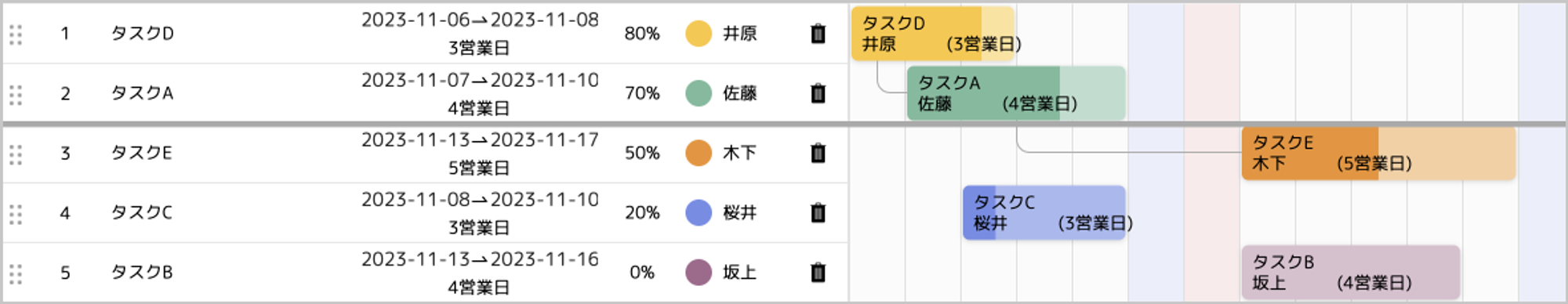Click the 50% progress value of タスクE
1568x304 pixels.
click(x=642, y=153)
